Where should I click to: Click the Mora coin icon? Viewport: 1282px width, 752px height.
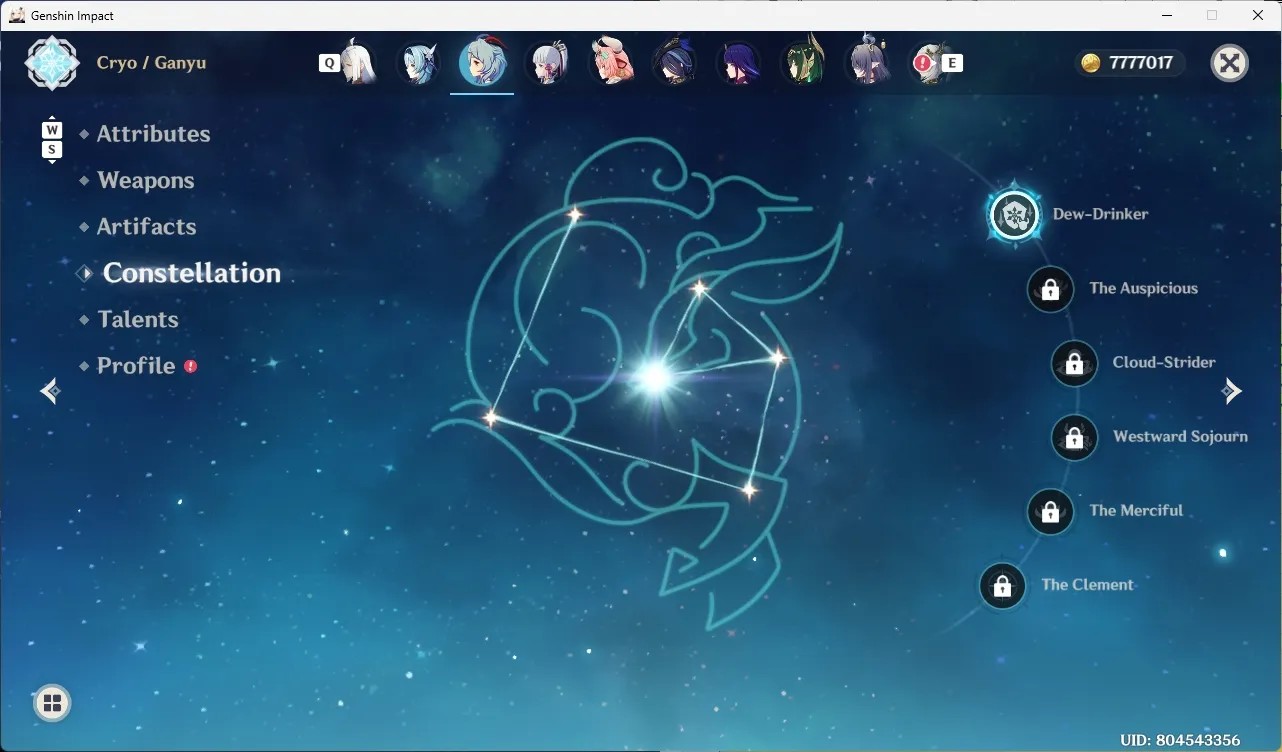point(1091,63)
